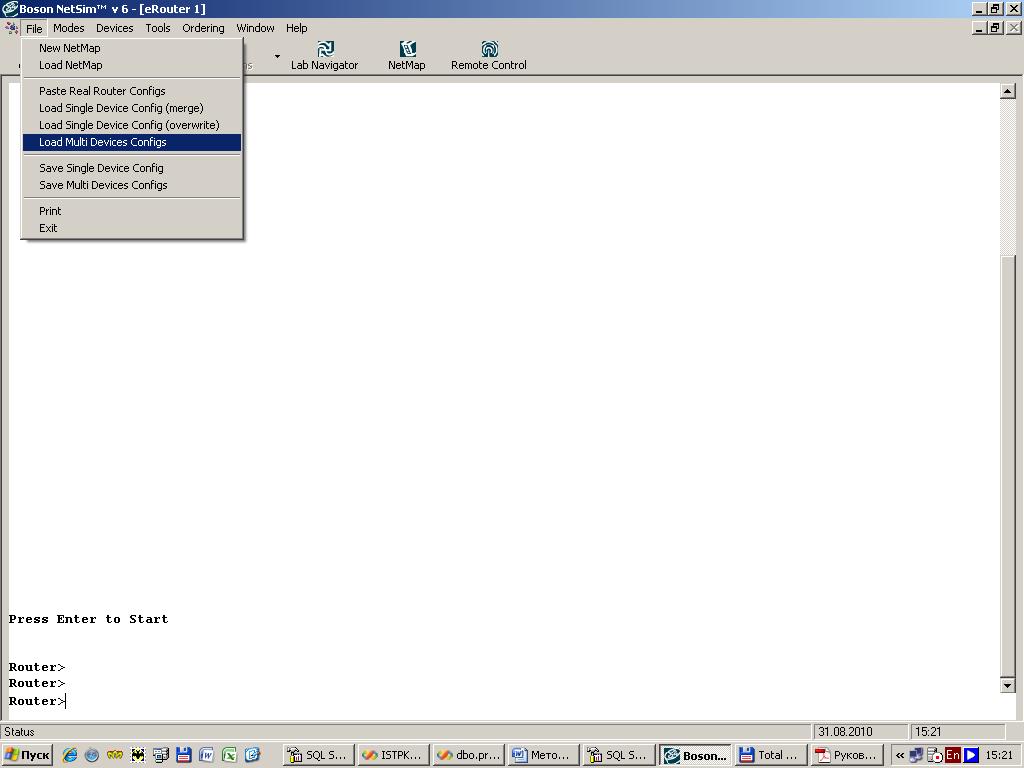Expand the toolbar dropdown arrow beside Lab Navigator
Viewport: 1024px width, 768px height.
tap(278, 56)
